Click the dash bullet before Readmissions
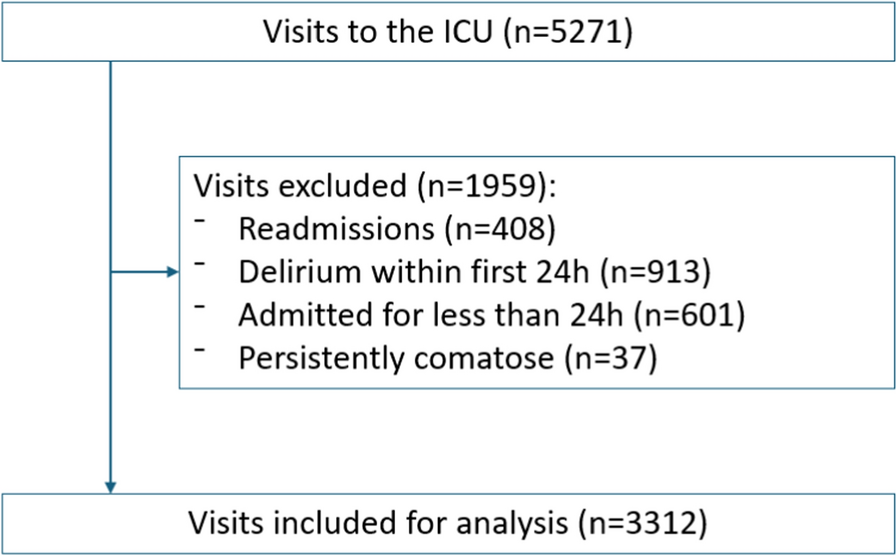The height and width of the screenshot is (556, 896). tap(201, 221)
